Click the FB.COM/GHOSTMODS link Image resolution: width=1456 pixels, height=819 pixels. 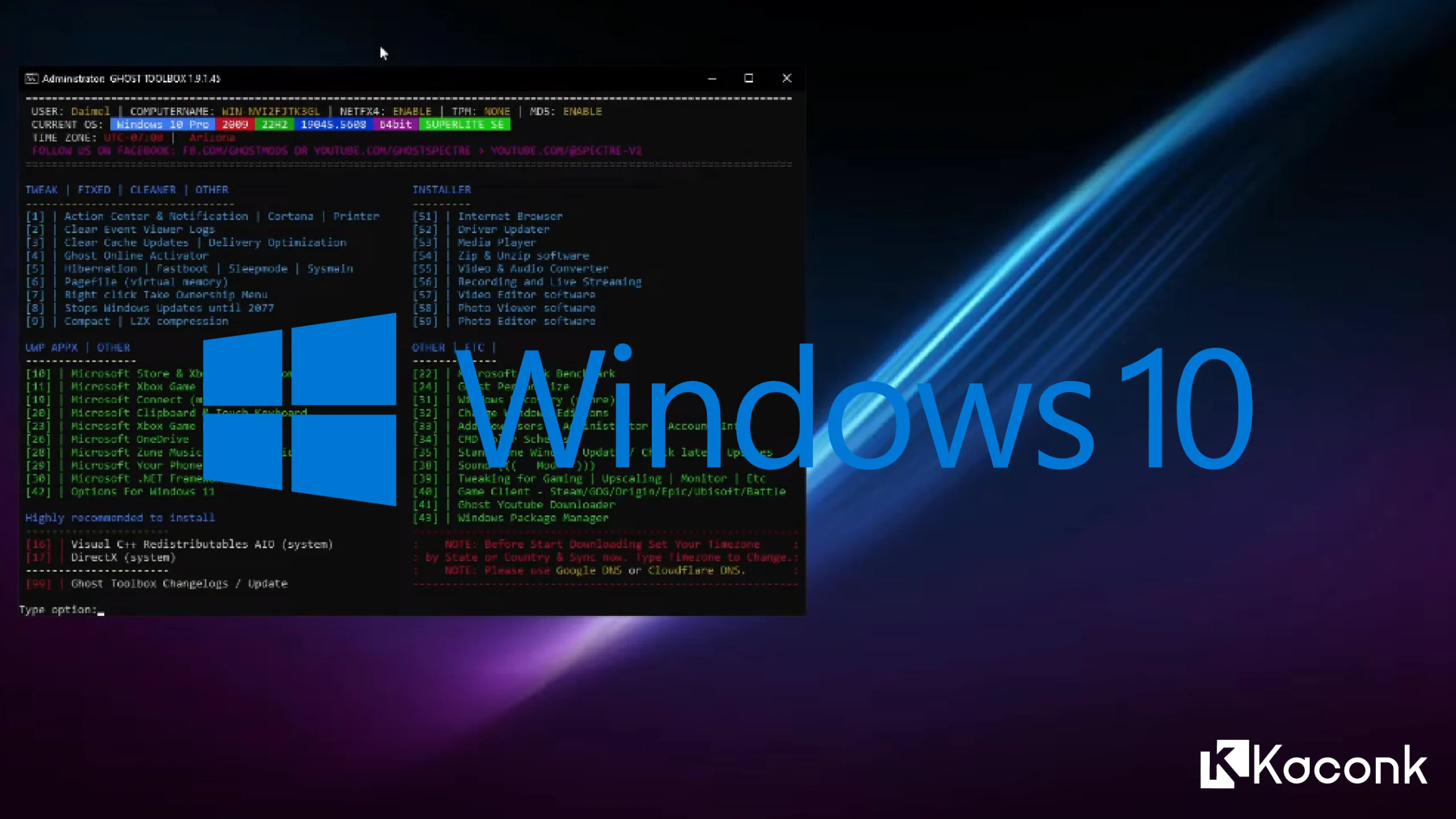(234, 151)
